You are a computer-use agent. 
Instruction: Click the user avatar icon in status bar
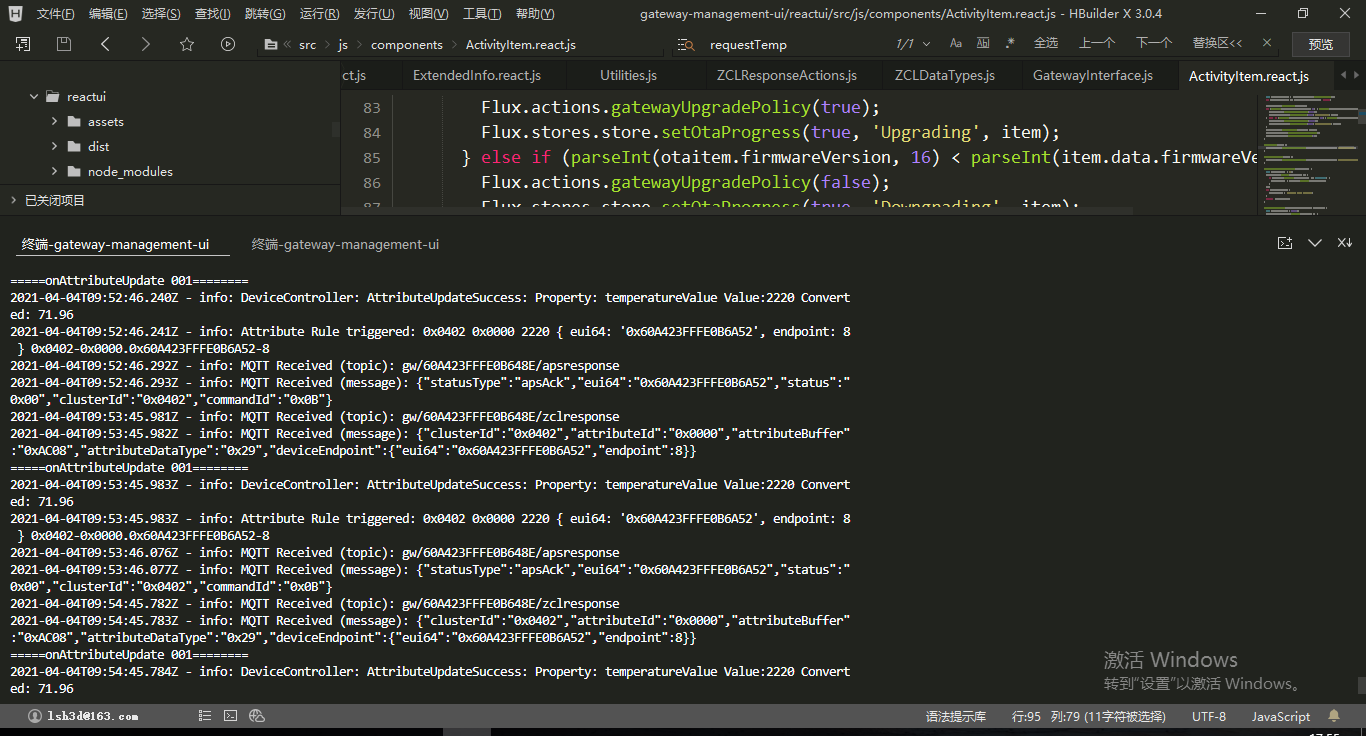pyautogui.click(x=35, y=716)
